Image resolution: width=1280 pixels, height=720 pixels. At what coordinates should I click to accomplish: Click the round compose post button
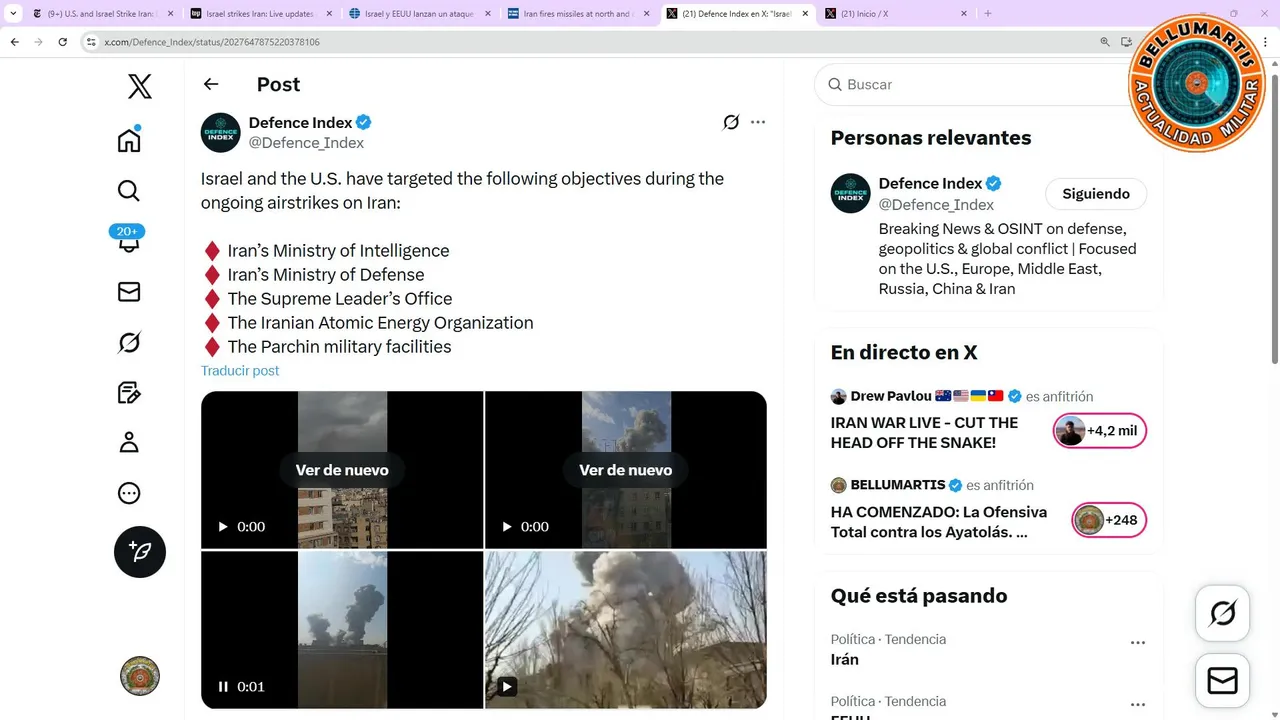tap(140, 552)
